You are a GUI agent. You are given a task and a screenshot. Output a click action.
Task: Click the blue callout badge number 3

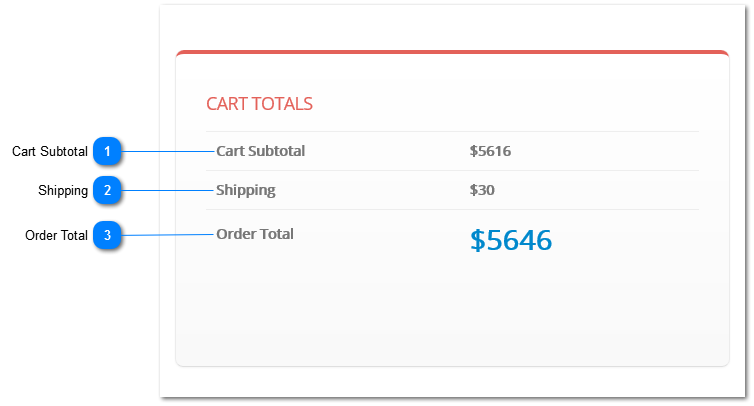107,235
